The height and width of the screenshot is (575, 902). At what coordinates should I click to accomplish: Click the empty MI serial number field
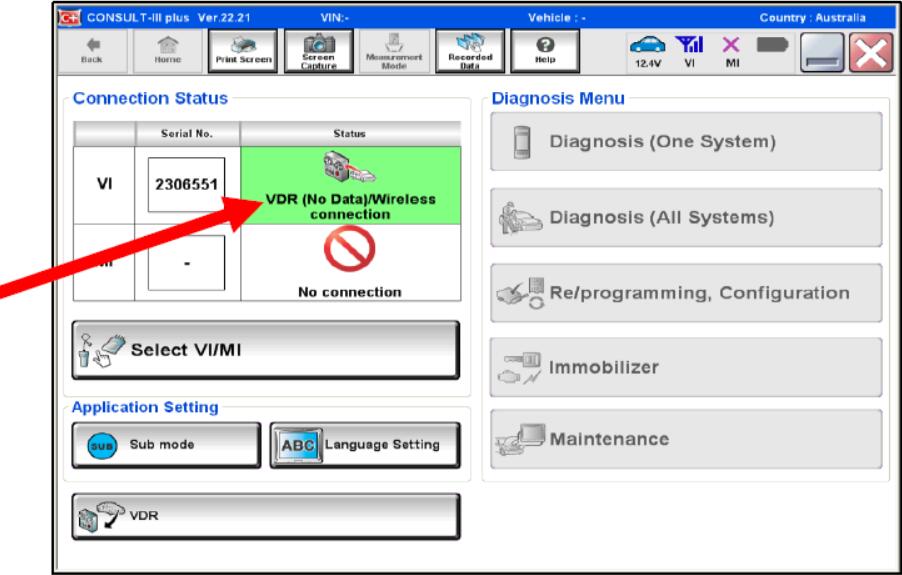point(186,263)
